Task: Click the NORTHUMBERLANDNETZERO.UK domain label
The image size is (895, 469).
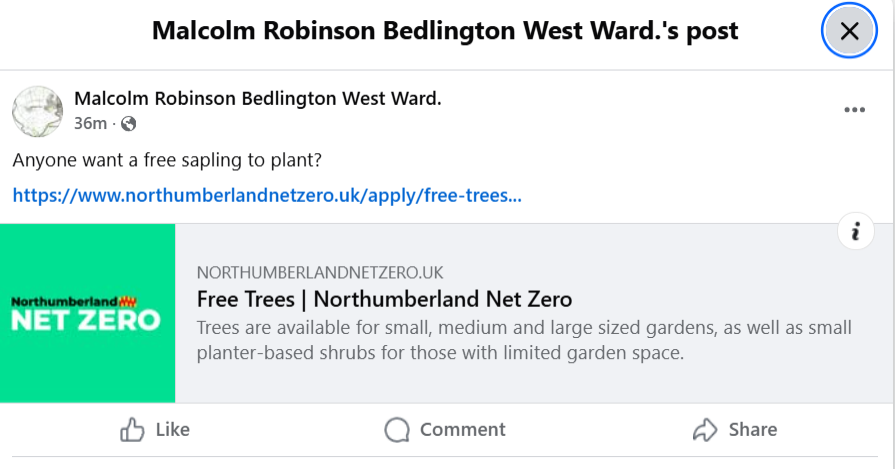Action: (x=320, y=272)
